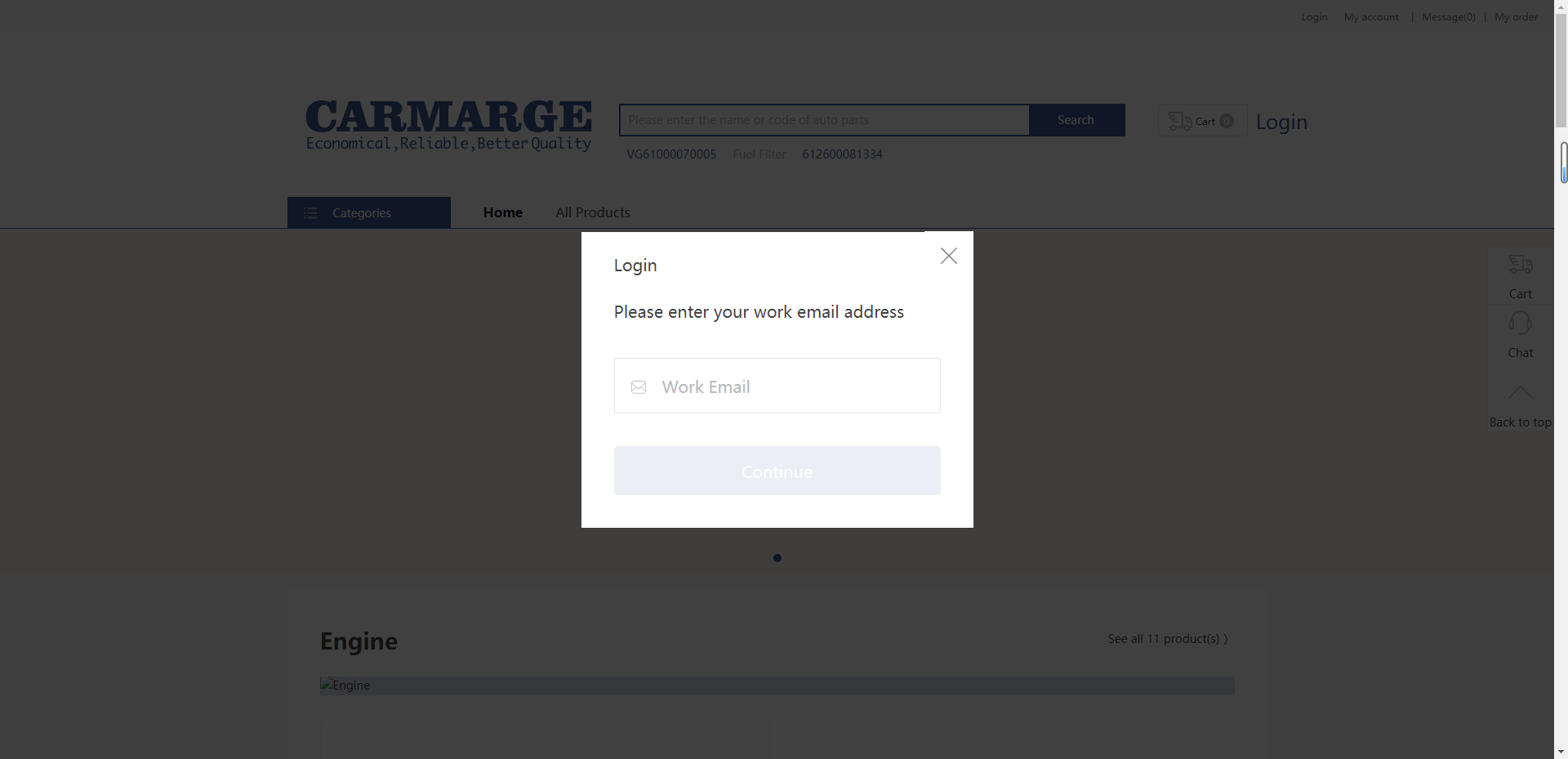Click the Search button
The height and width of the screenshot is (759, 1568).
[x=1076, y=120]
